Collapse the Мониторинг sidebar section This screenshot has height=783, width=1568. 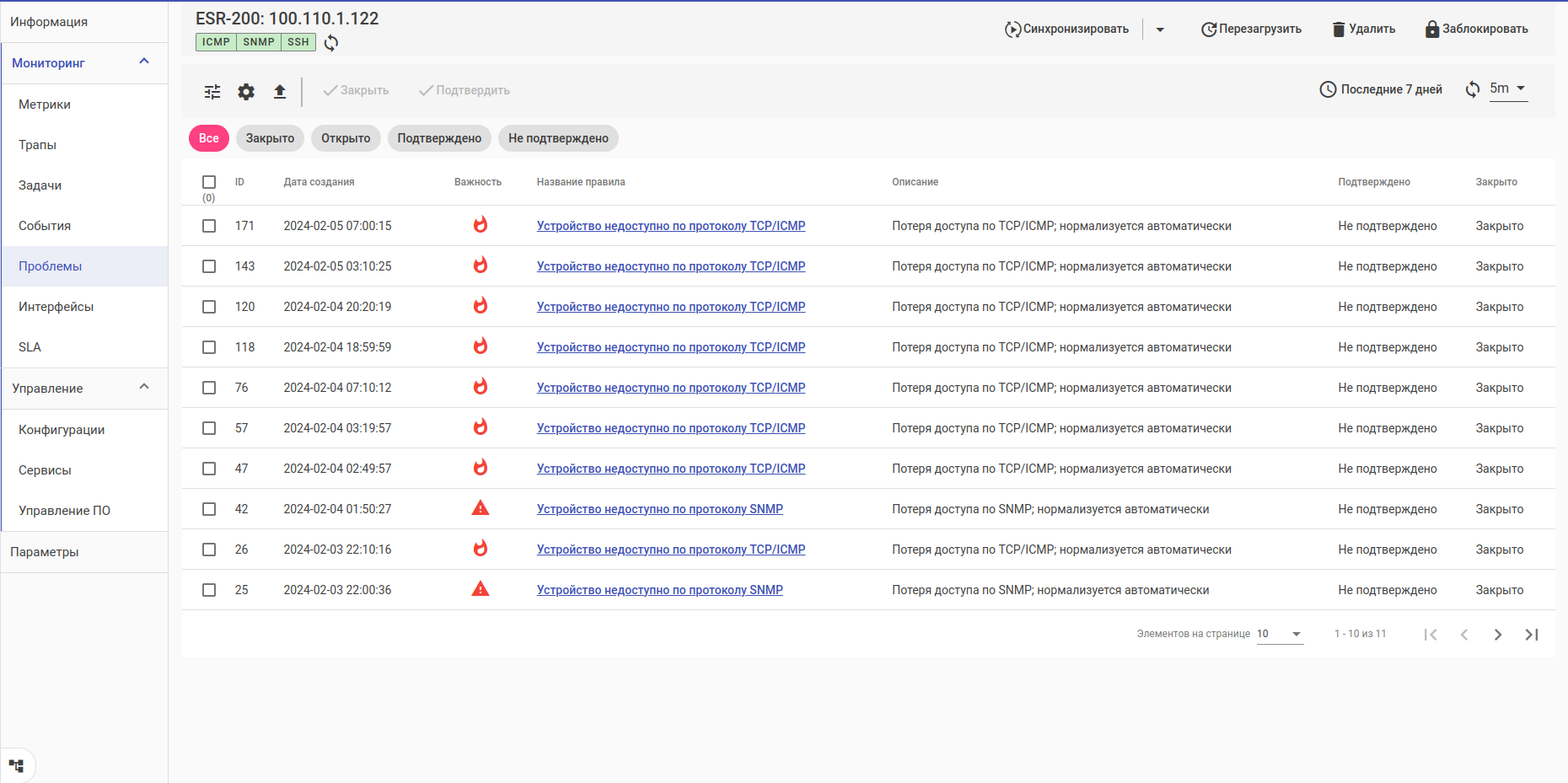click(144, 62)
